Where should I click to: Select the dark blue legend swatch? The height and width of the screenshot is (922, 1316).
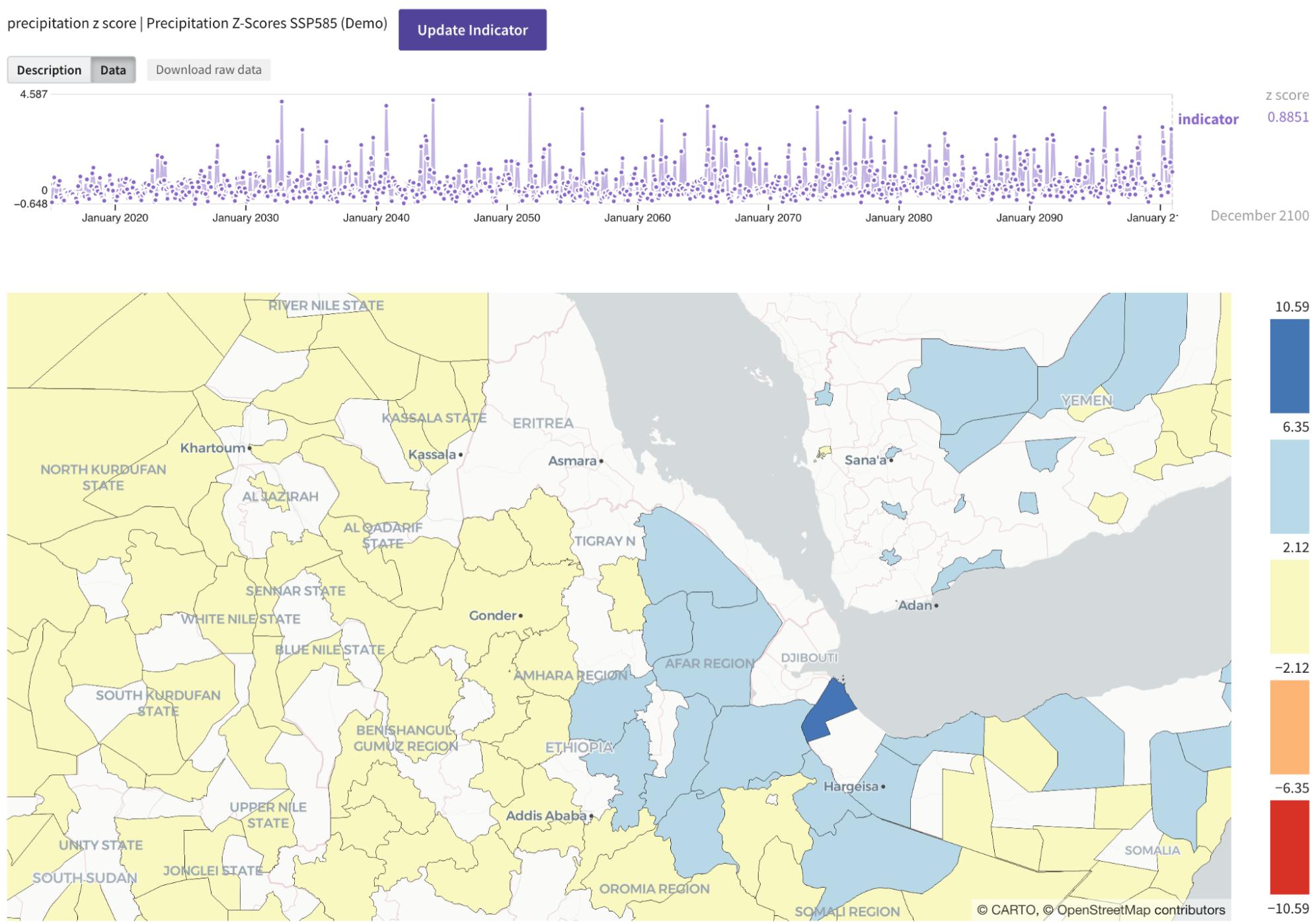click(x=1289, y=366)
